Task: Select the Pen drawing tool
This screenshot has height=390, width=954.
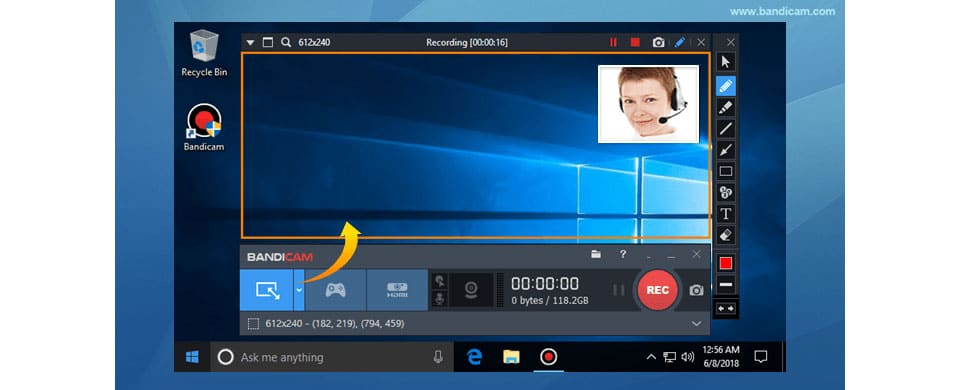Action: coord(726,86)
